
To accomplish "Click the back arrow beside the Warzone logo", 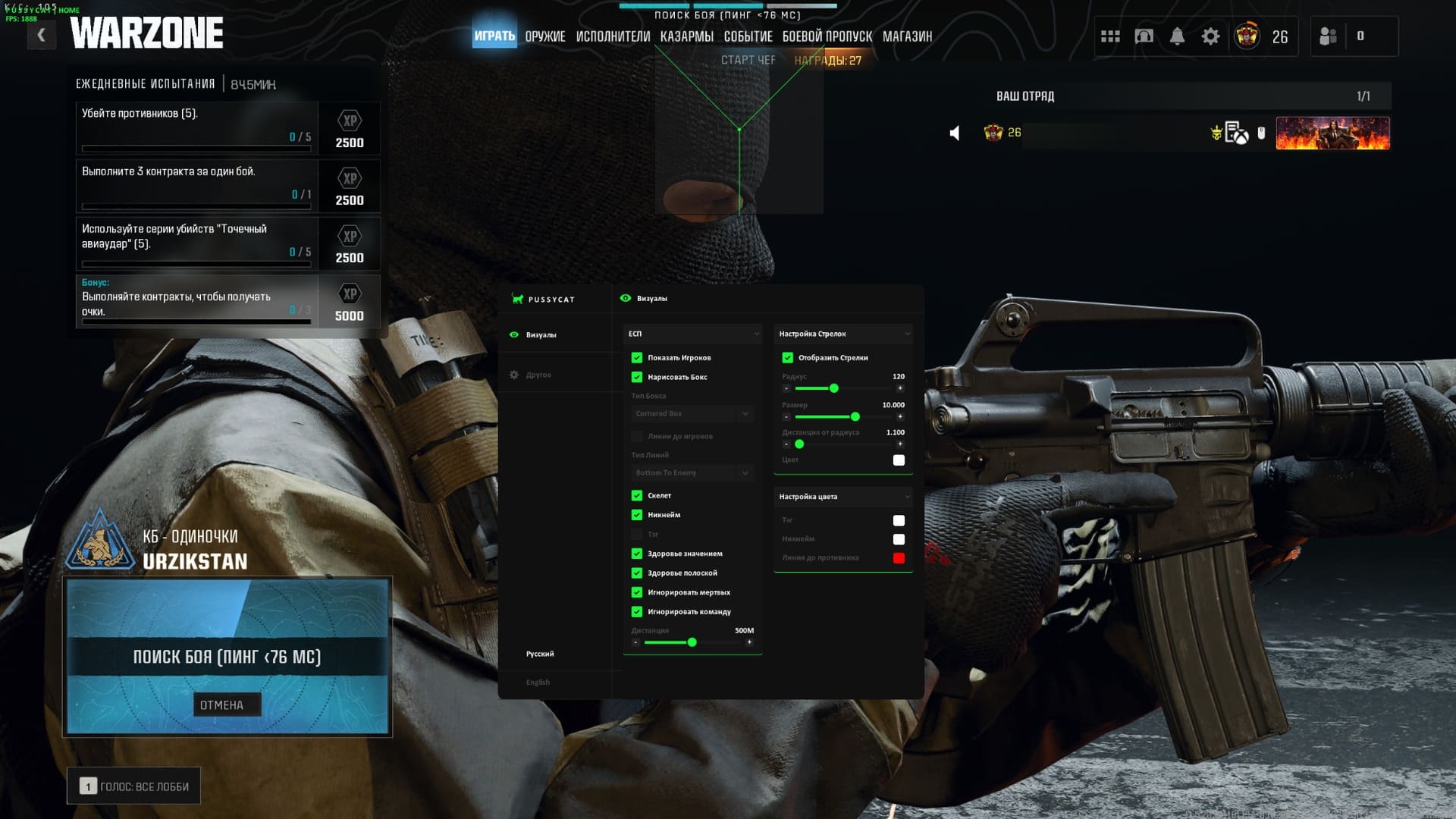I will 41,35.
